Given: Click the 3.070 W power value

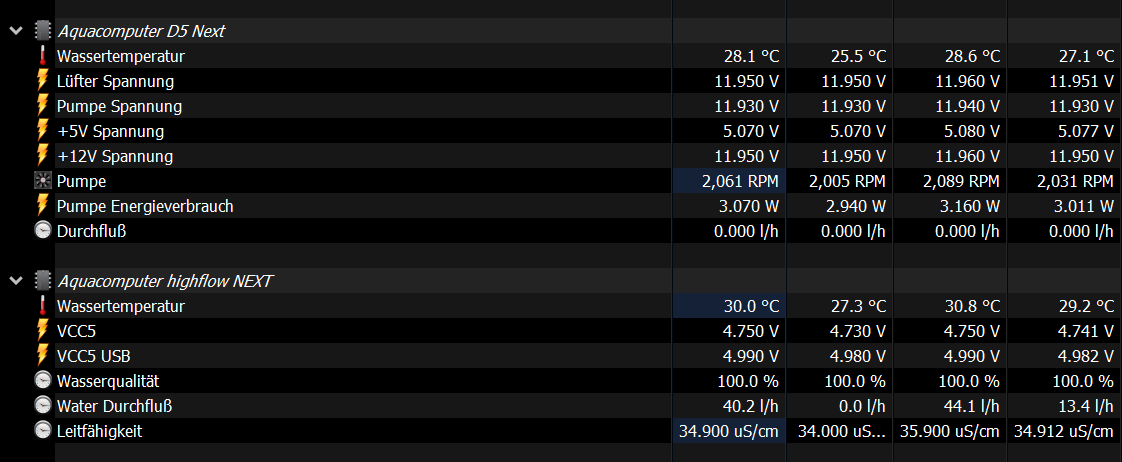Looking at the screenshot, I should [748, 207].
